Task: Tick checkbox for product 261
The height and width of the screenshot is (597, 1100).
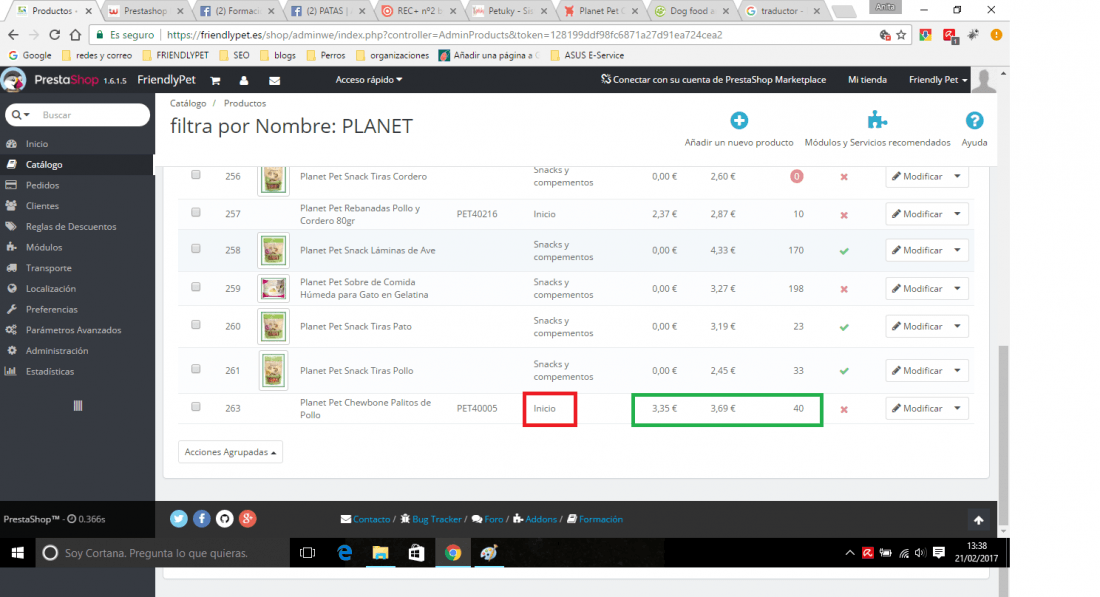Action: click(196, 369)
